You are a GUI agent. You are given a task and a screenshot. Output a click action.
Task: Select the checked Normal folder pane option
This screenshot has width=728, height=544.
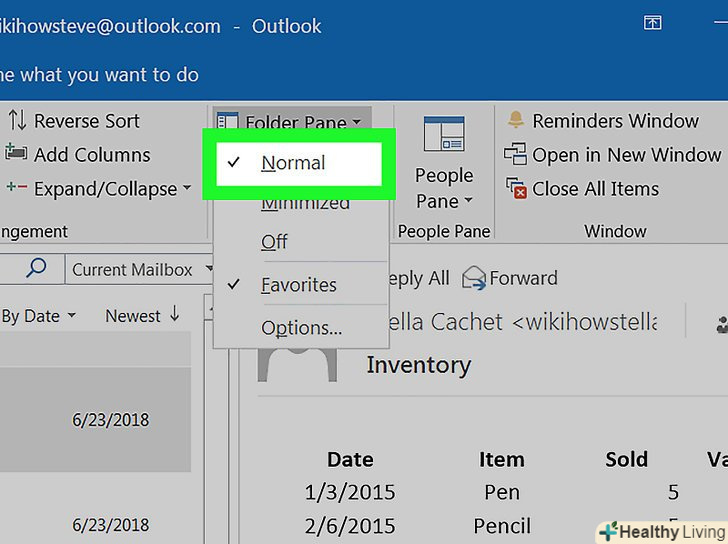(299, 163)
